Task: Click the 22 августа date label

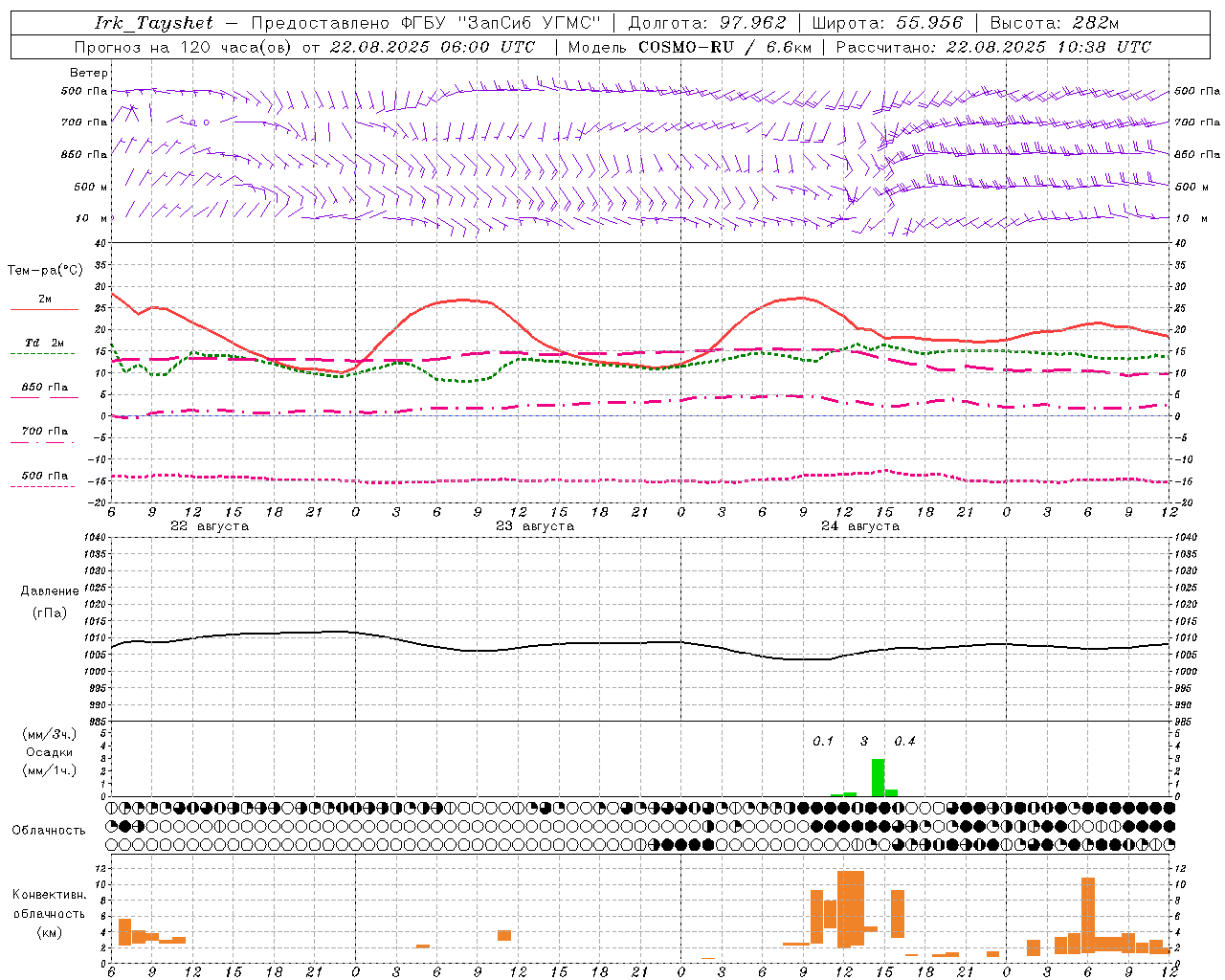Action: 210,526
